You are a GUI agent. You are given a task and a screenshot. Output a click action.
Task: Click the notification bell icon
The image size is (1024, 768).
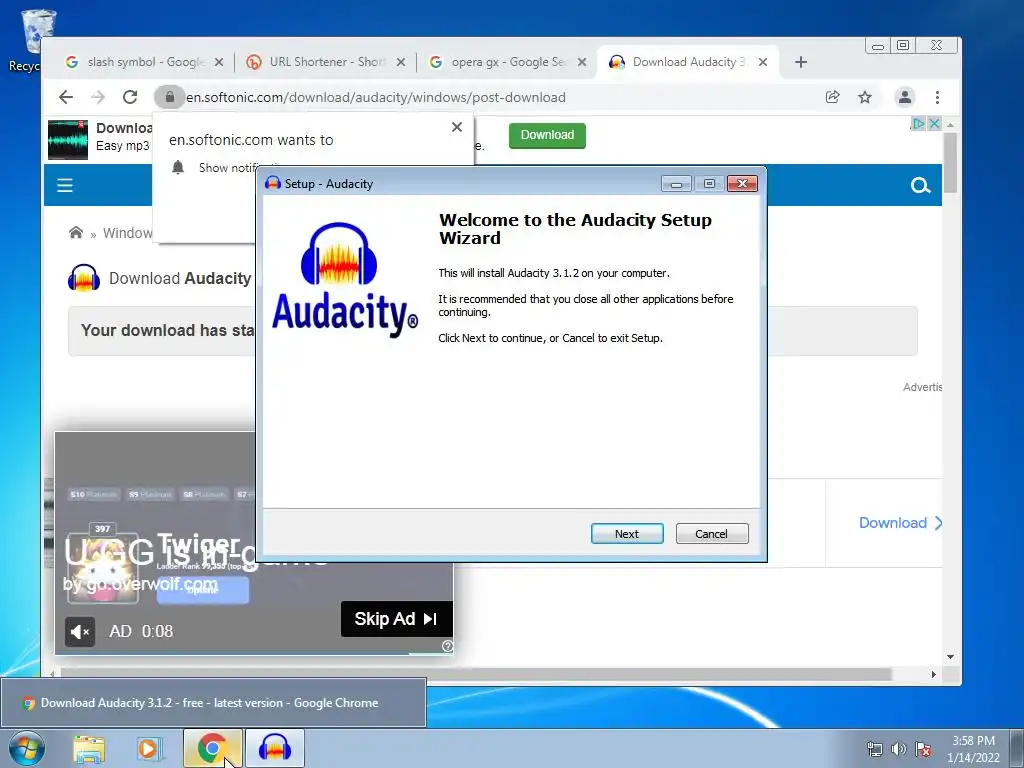tap(178, 167)
